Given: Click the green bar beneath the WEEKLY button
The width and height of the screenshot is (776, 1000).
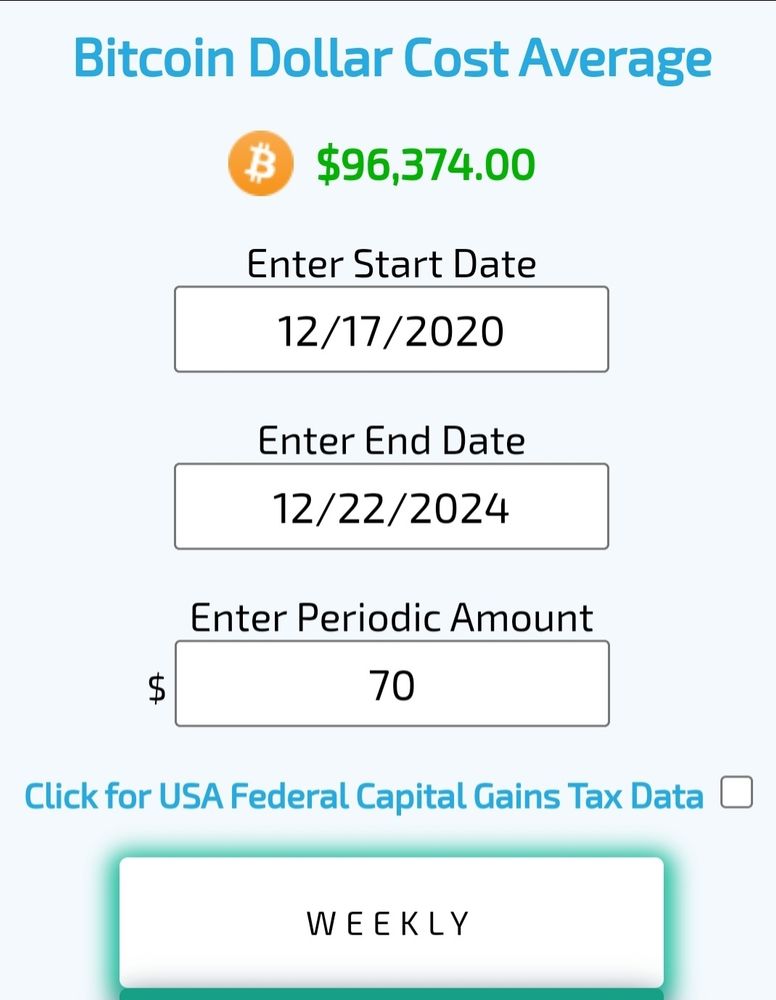Looking at the screenshot, I should pos(392,995).
